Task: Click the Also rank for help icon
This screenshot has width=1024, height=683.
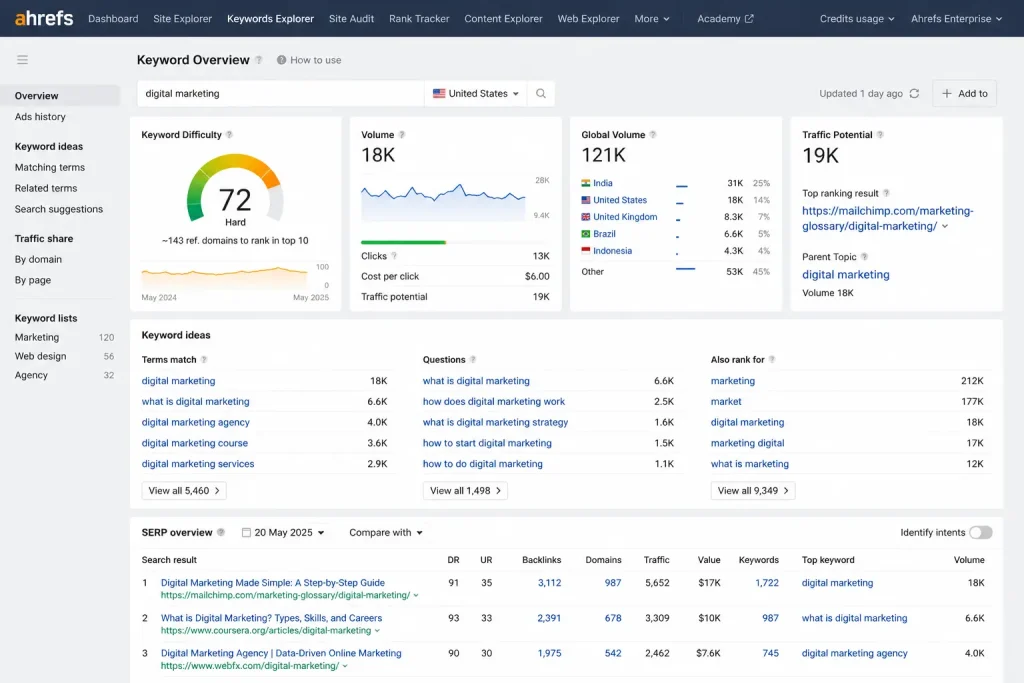Action: click(x=772, y=360)
